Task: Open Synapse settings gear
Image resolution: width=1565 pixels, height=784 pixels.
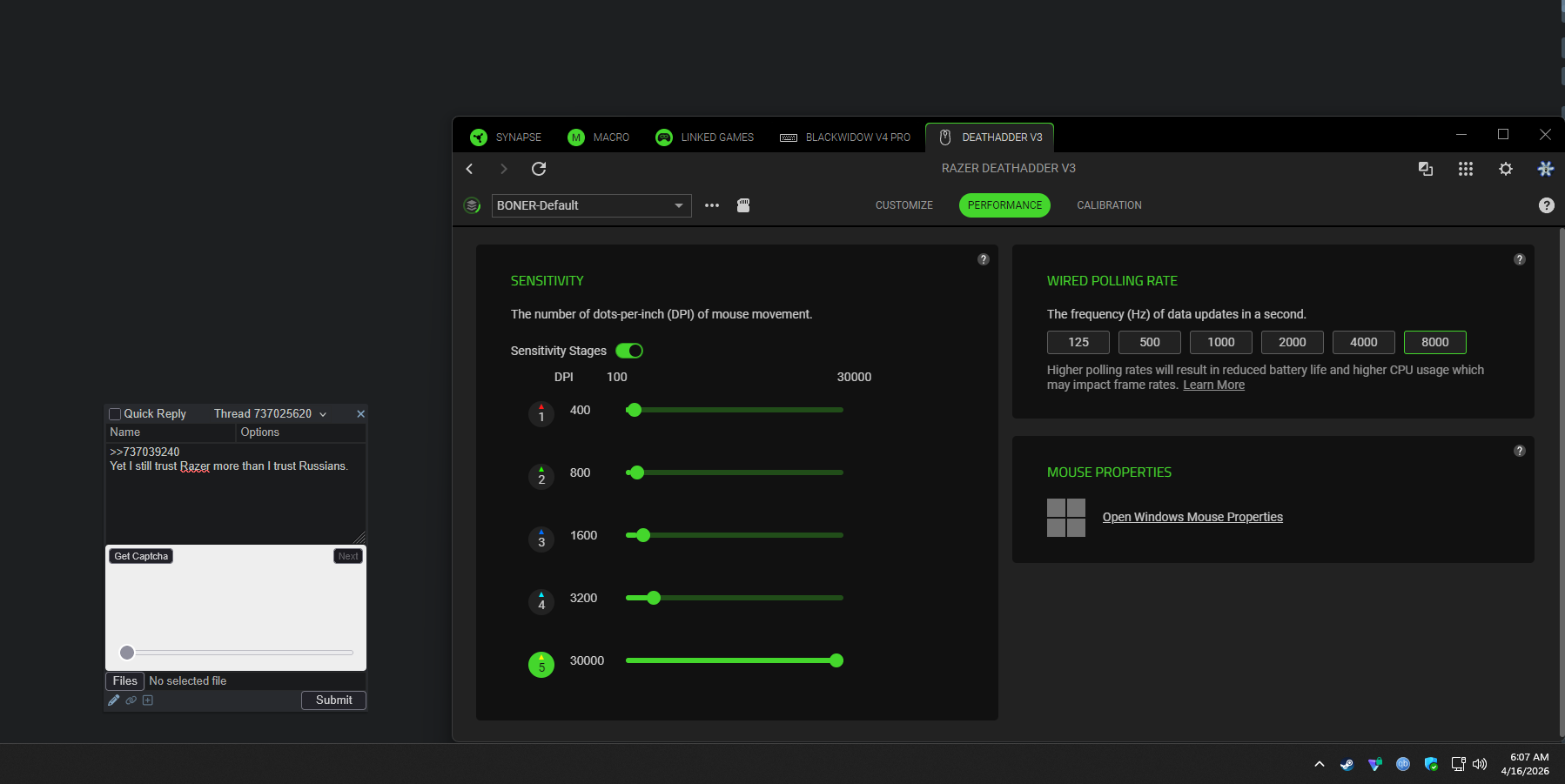Action: [x=1506, y=169]
